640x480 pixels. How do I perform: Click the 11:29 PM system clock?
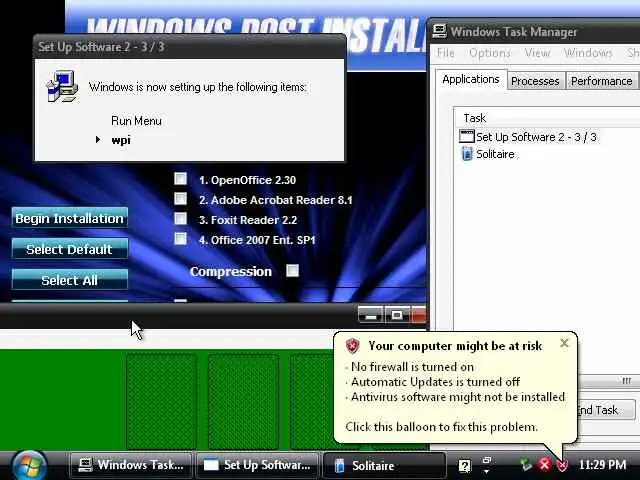602,464
